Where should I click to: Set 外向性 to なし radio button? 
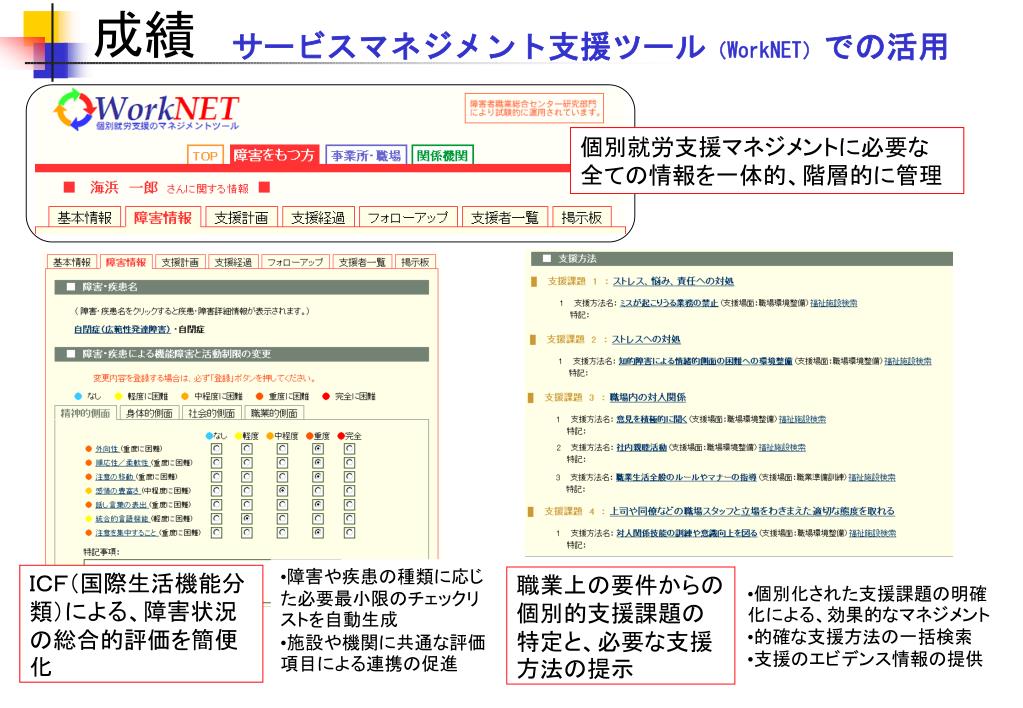[x=217, y=449]
